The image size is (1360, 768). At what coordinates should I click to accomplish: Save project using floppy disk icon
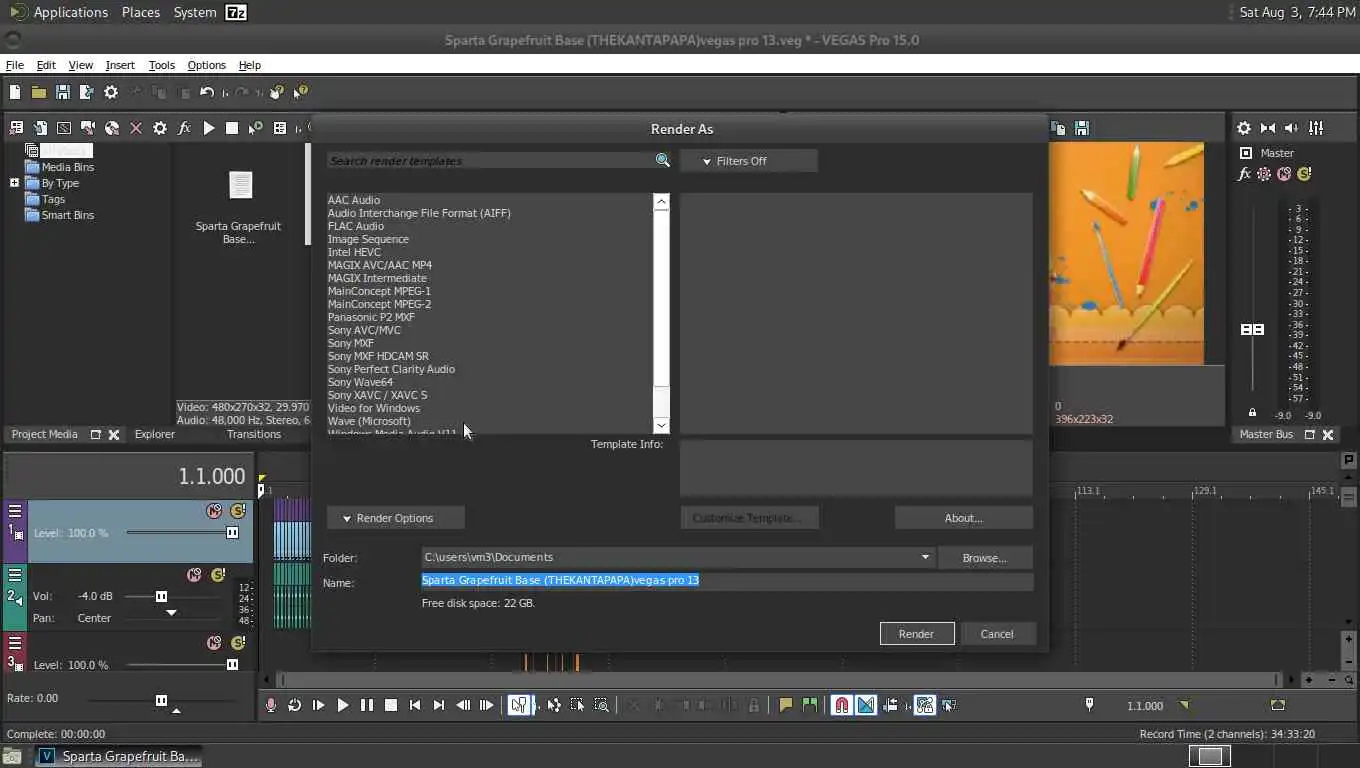(63, 92)
